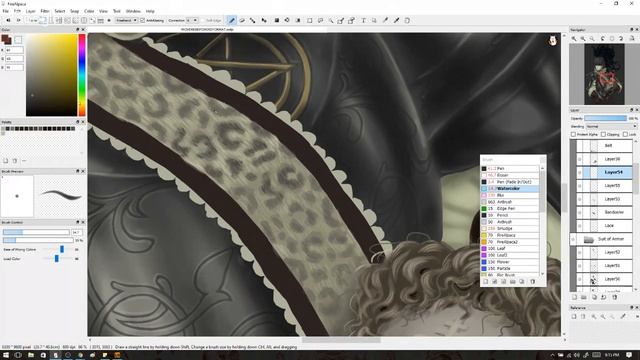Click duplicate layer icon below layer list
The image size is (640, 360).
click(x=594, y=298)
